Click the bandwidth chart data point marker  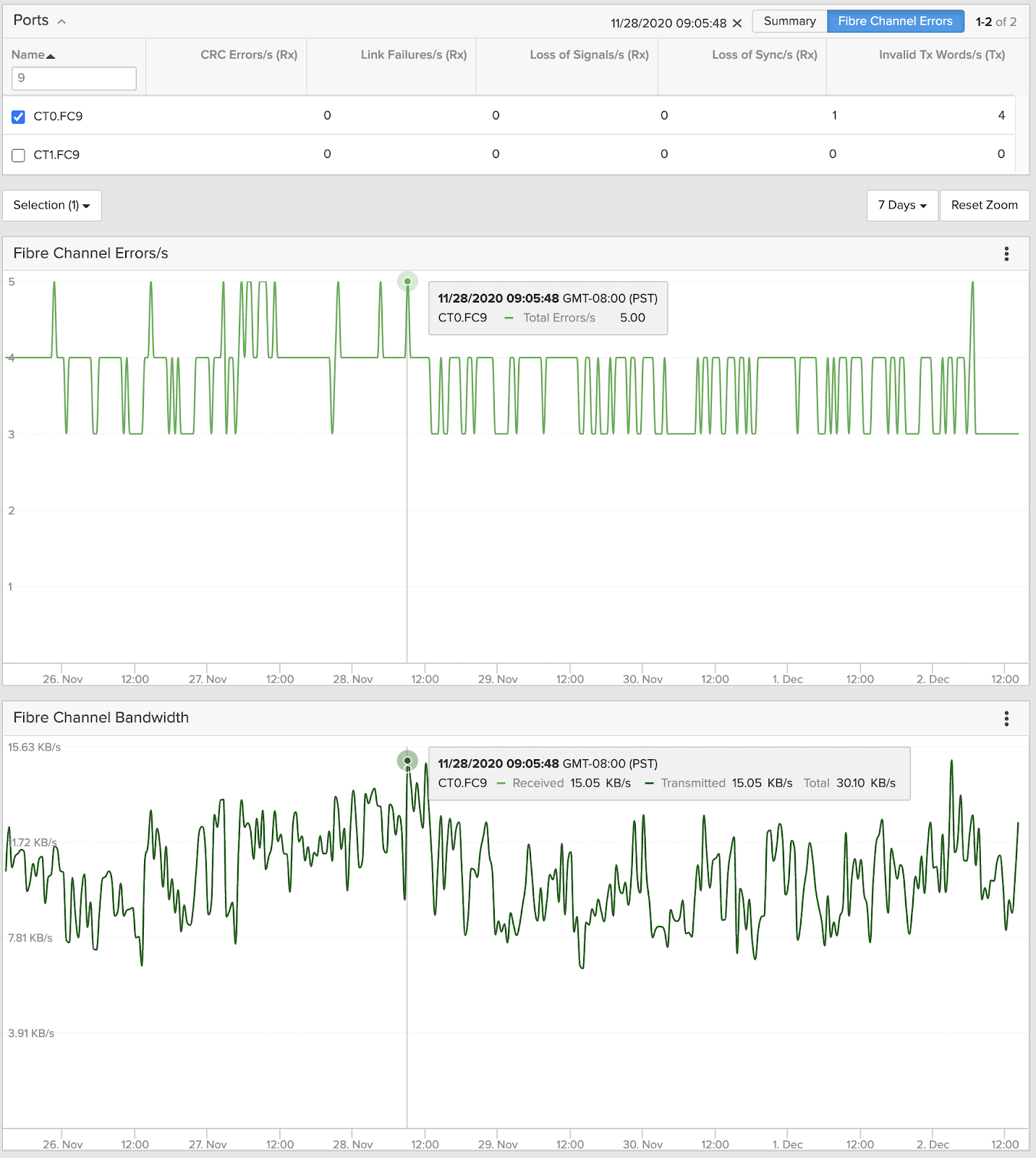pos(407,761)
